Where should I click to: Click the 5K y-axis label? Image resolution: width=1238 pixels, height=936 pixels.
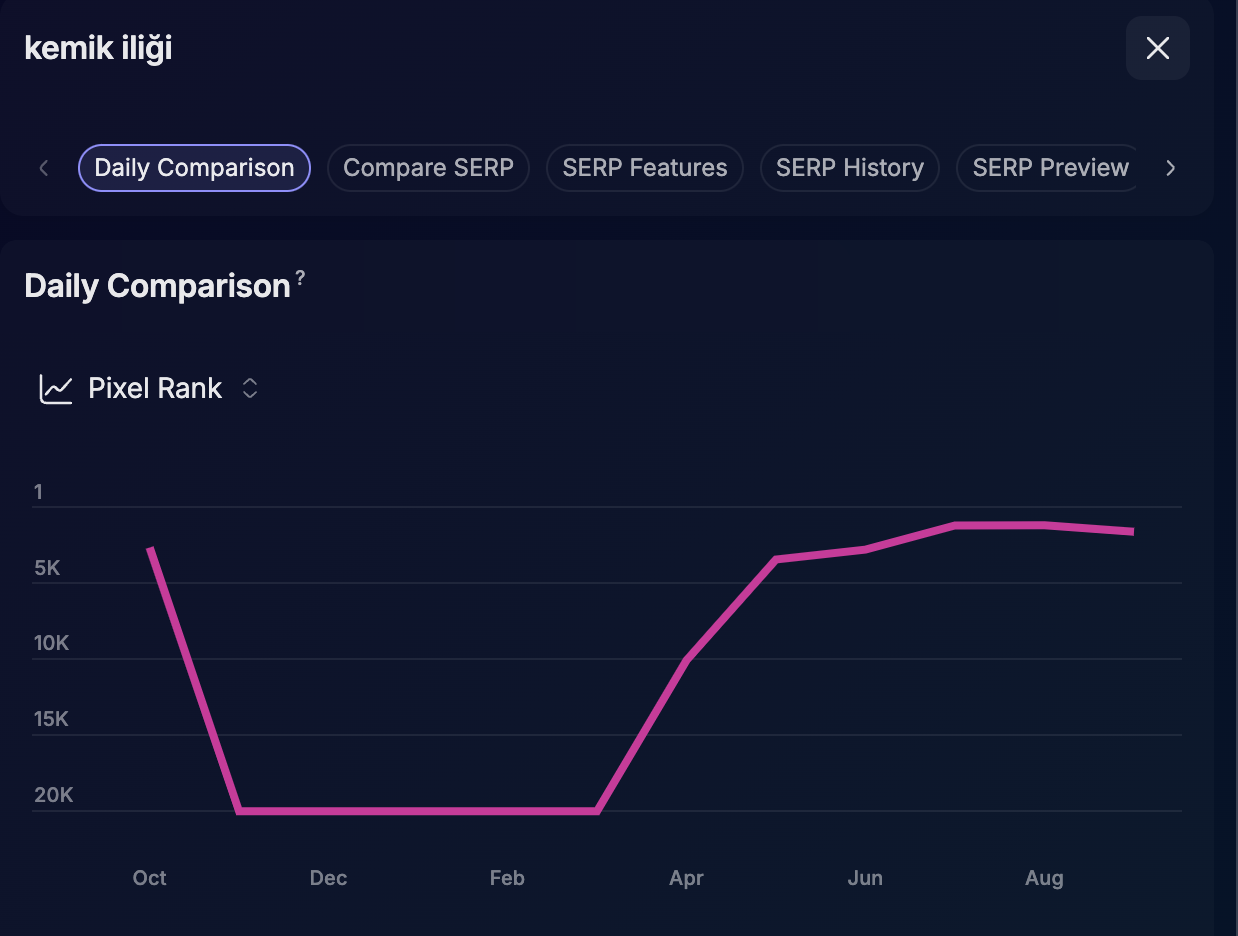pyautogui.click(x=47, y=568)
